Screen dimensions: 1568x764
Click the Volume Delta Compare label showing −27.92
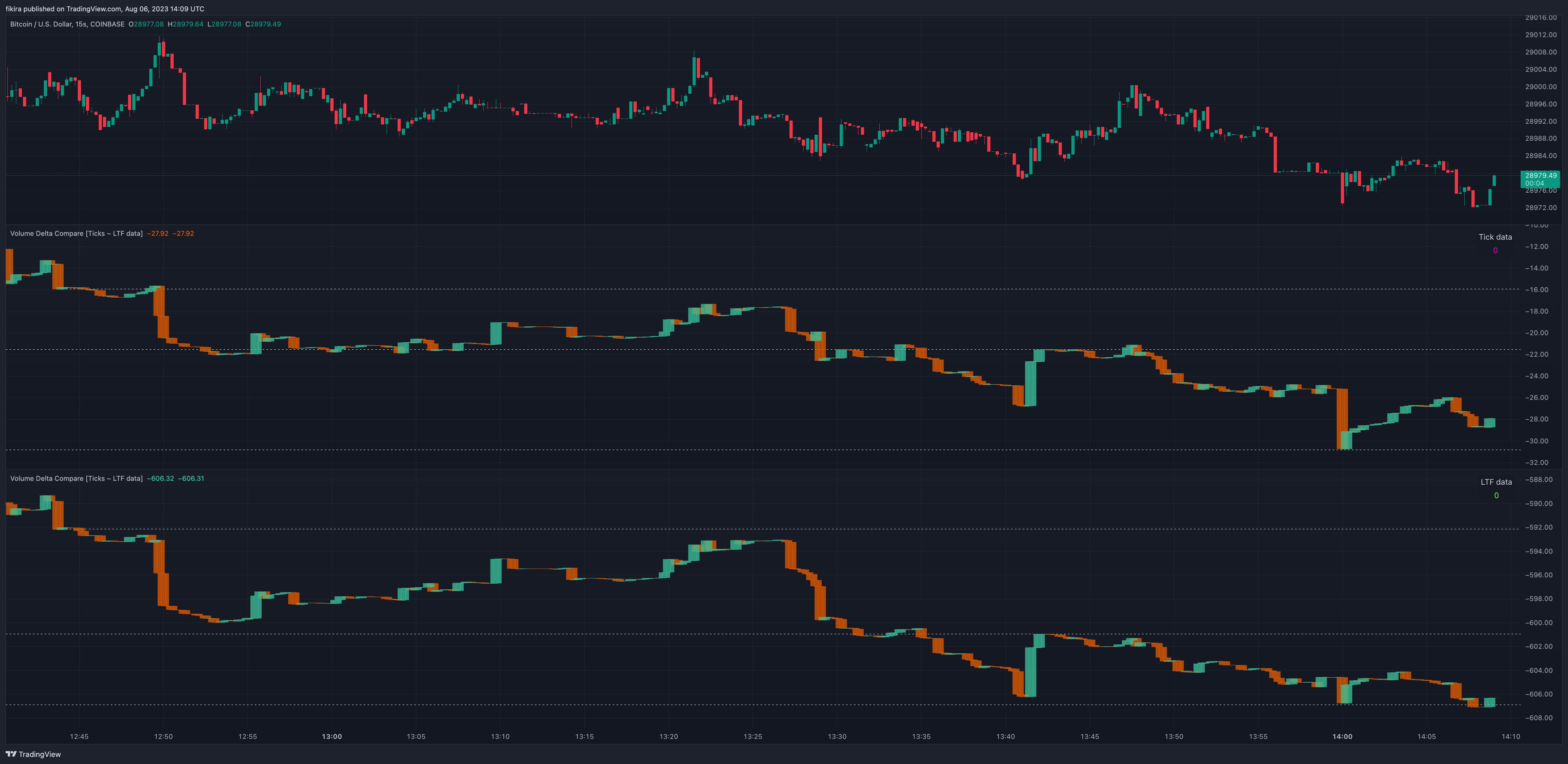point(76,234)
